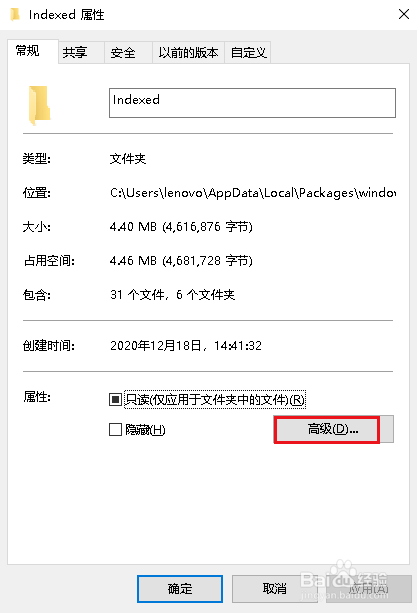Screen dimensions: 417x613
Task: Select the 常规 (General) tab
Action: point(28,51)
